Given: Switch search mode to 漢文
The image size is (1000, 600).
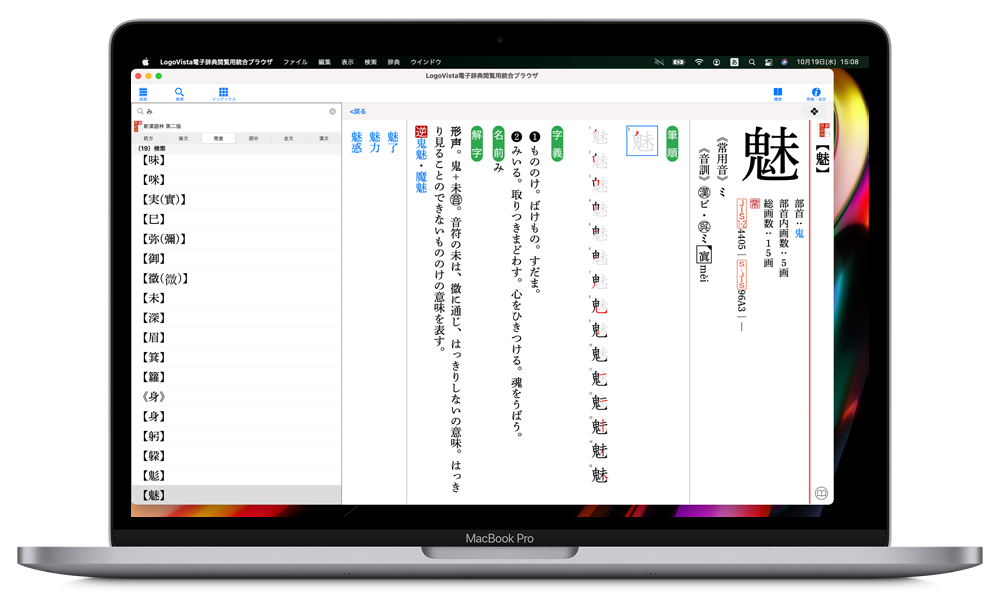Looking at the screenshot, I should (x=323, y=138).
